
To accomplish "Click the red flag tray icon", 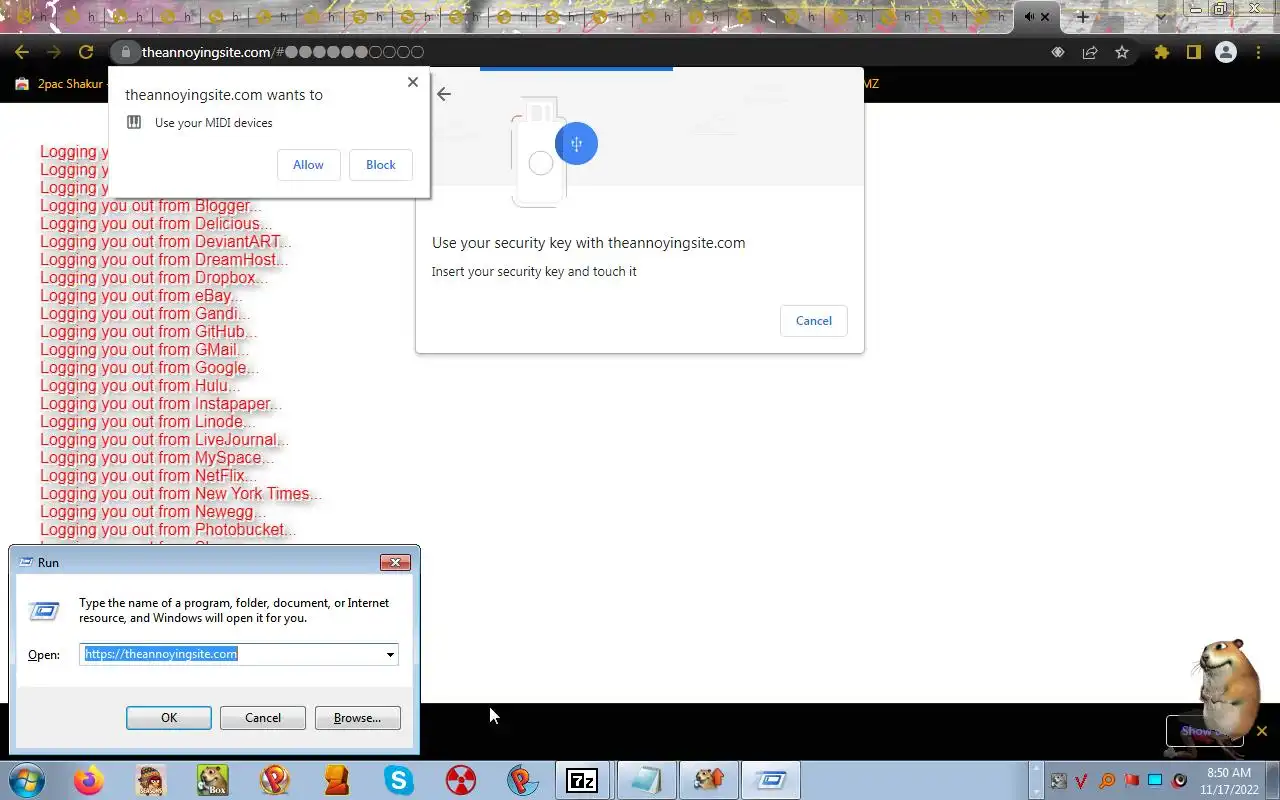I will pos(1131,780).
